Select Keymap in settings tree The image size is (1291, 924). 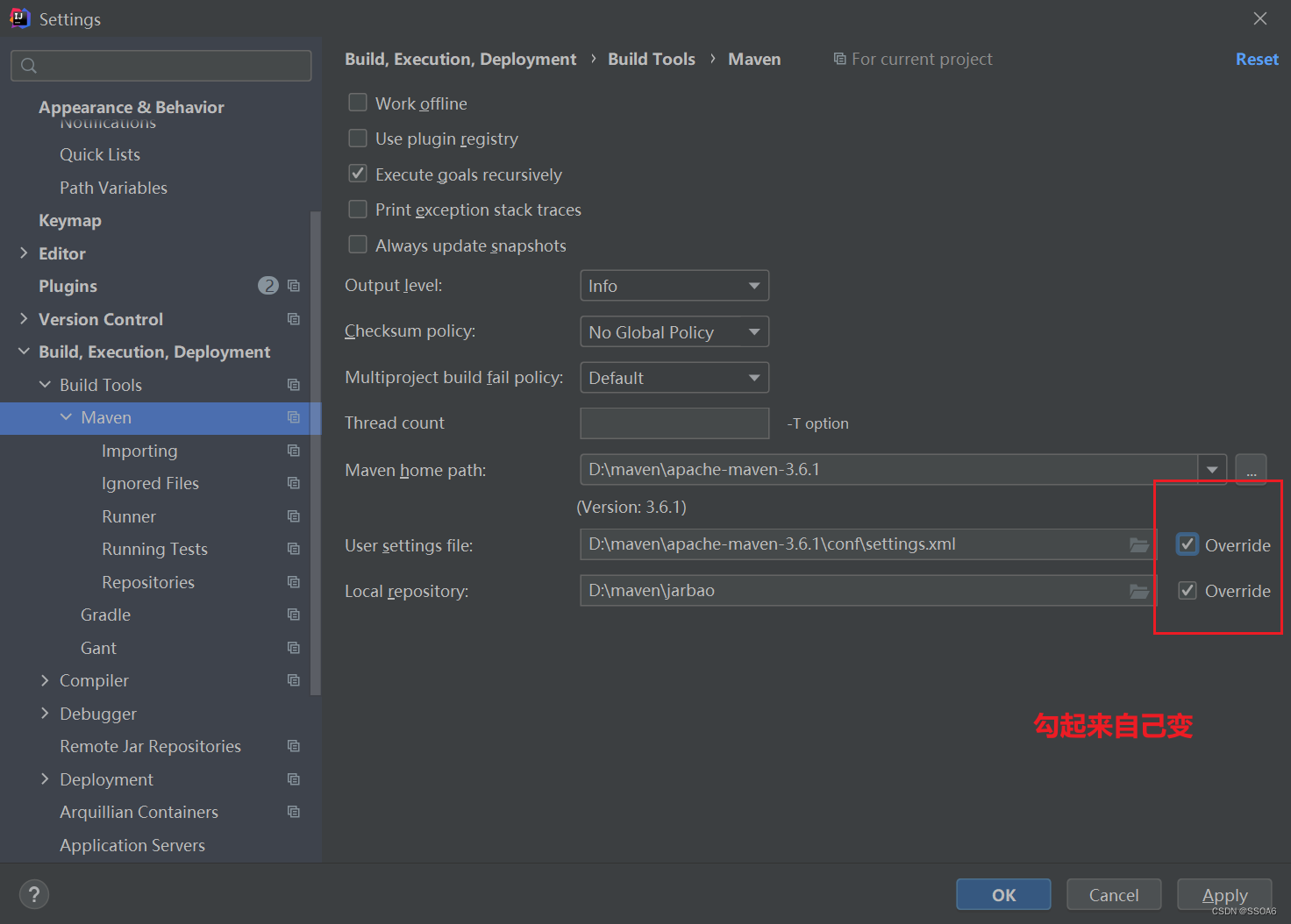click(70, 220)
